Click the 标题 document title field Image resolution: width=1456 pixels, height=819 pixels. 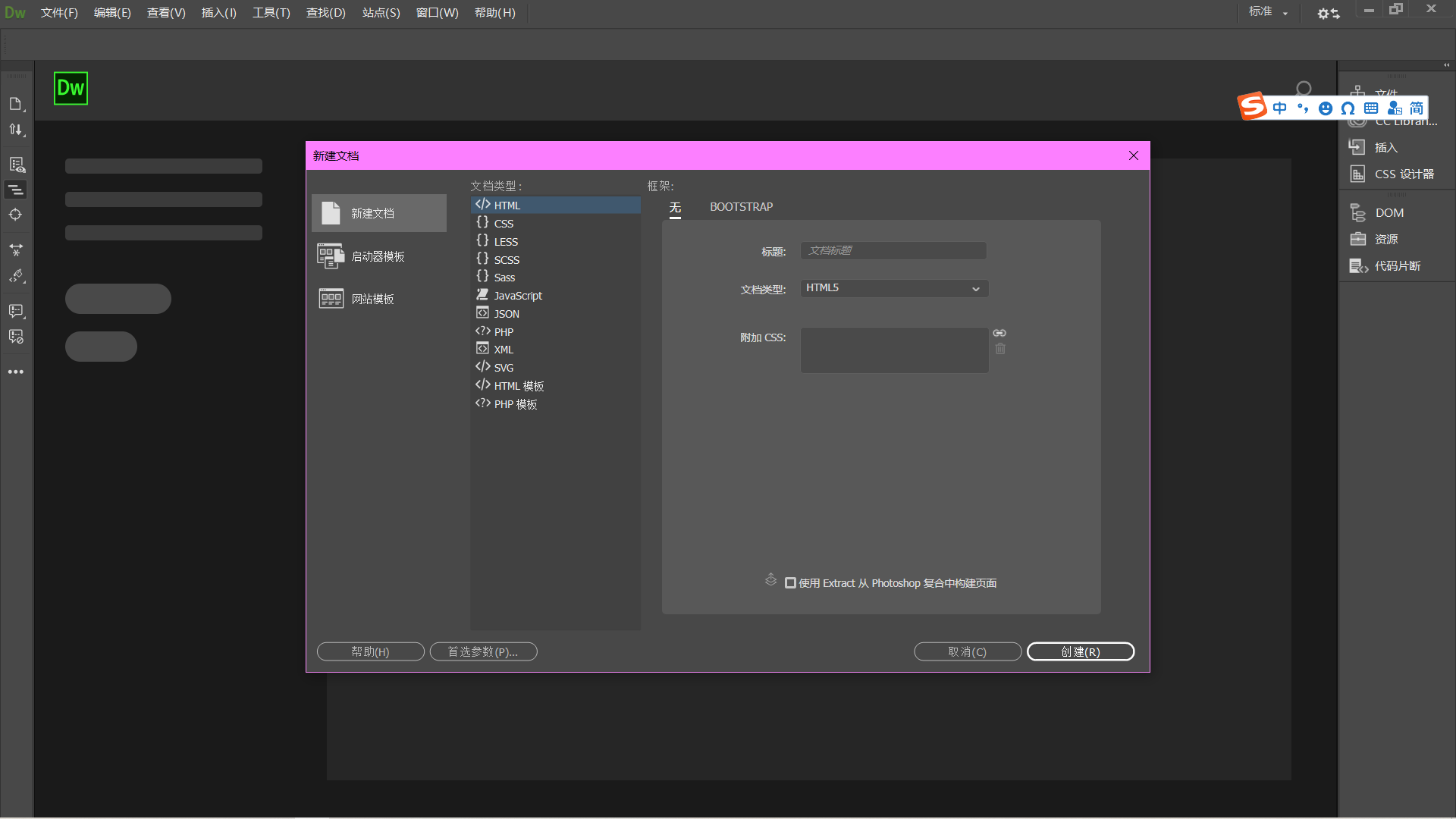pos(893,251)
